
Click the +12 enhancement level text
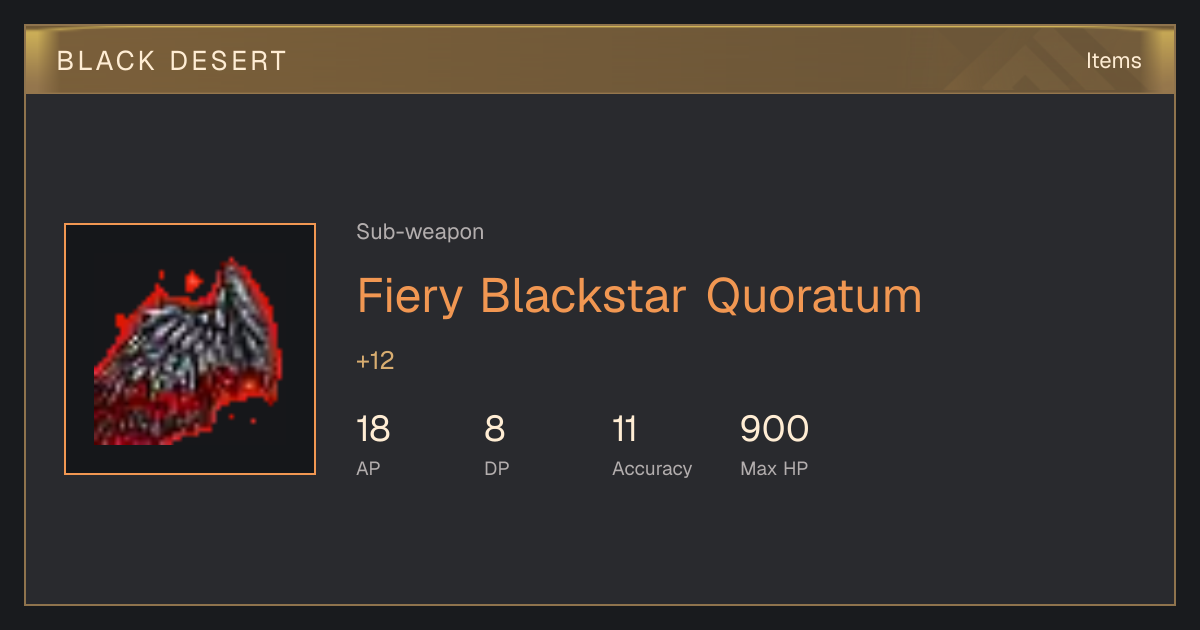click(375, 361)
